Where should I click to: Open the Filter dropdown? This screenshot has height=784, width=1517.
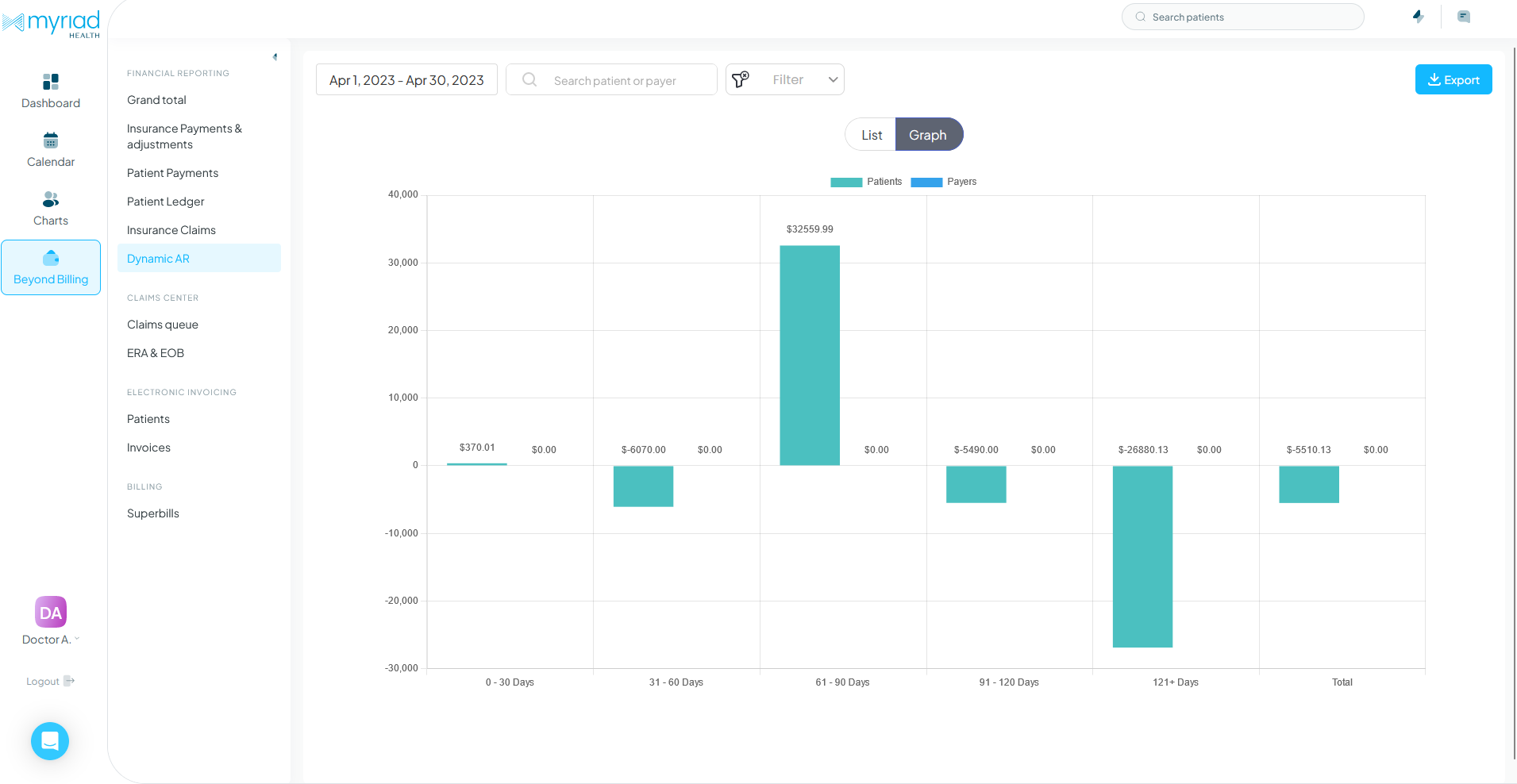(784, 79)
